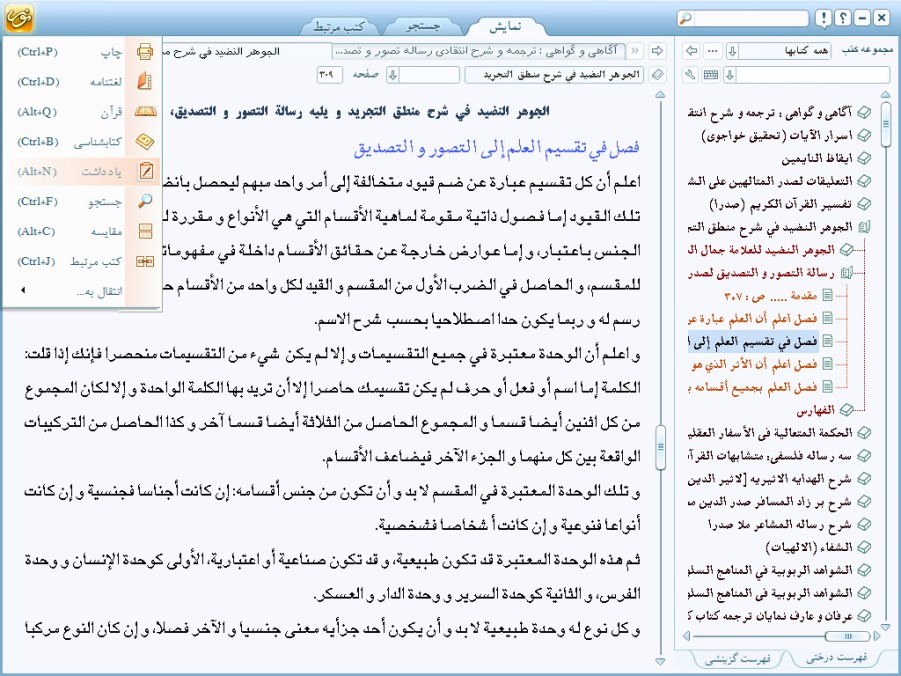Switch to the آگاهی و گواهی document tab
The height and width of the screenshot is (676, 901).
tap(479, 51)
